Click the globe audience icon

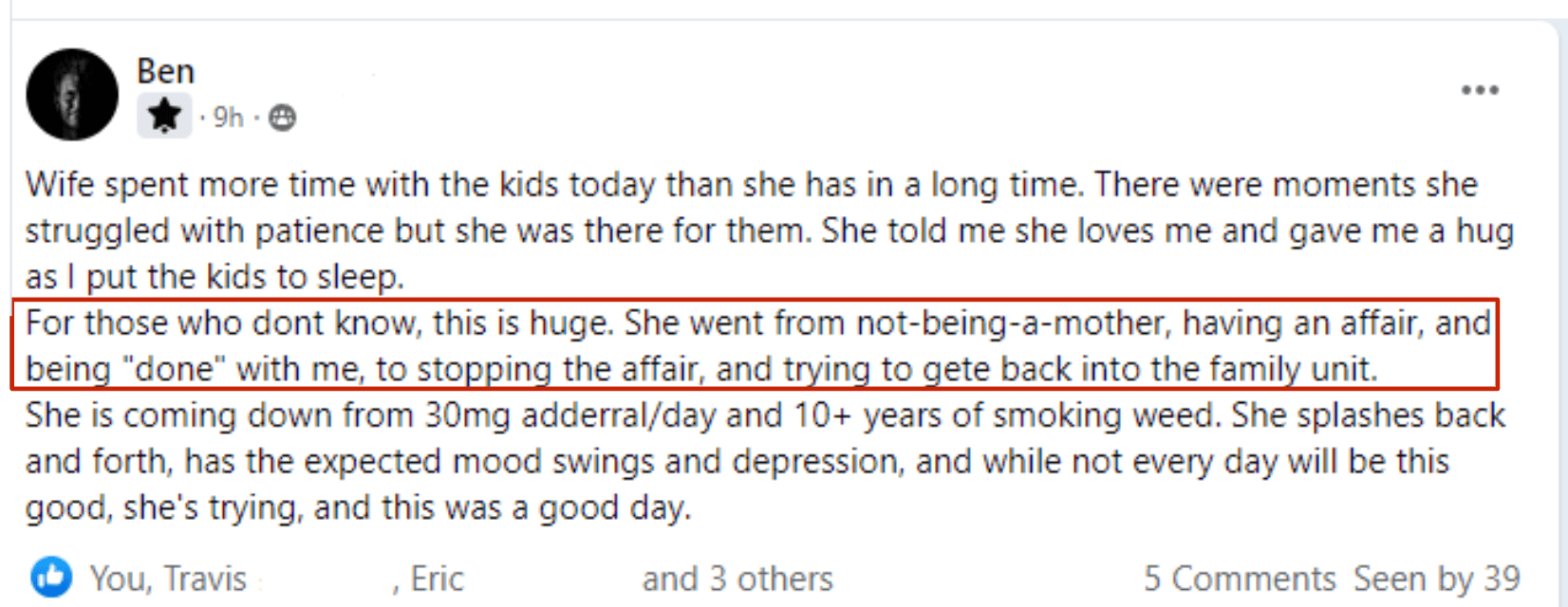[282, 118]
